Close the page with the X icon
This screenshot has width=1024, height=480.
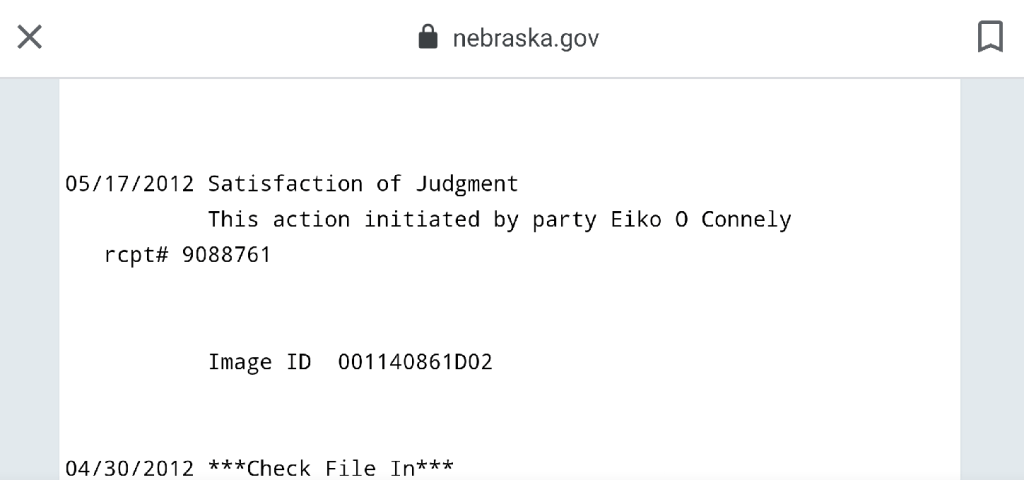click(30, 38)
